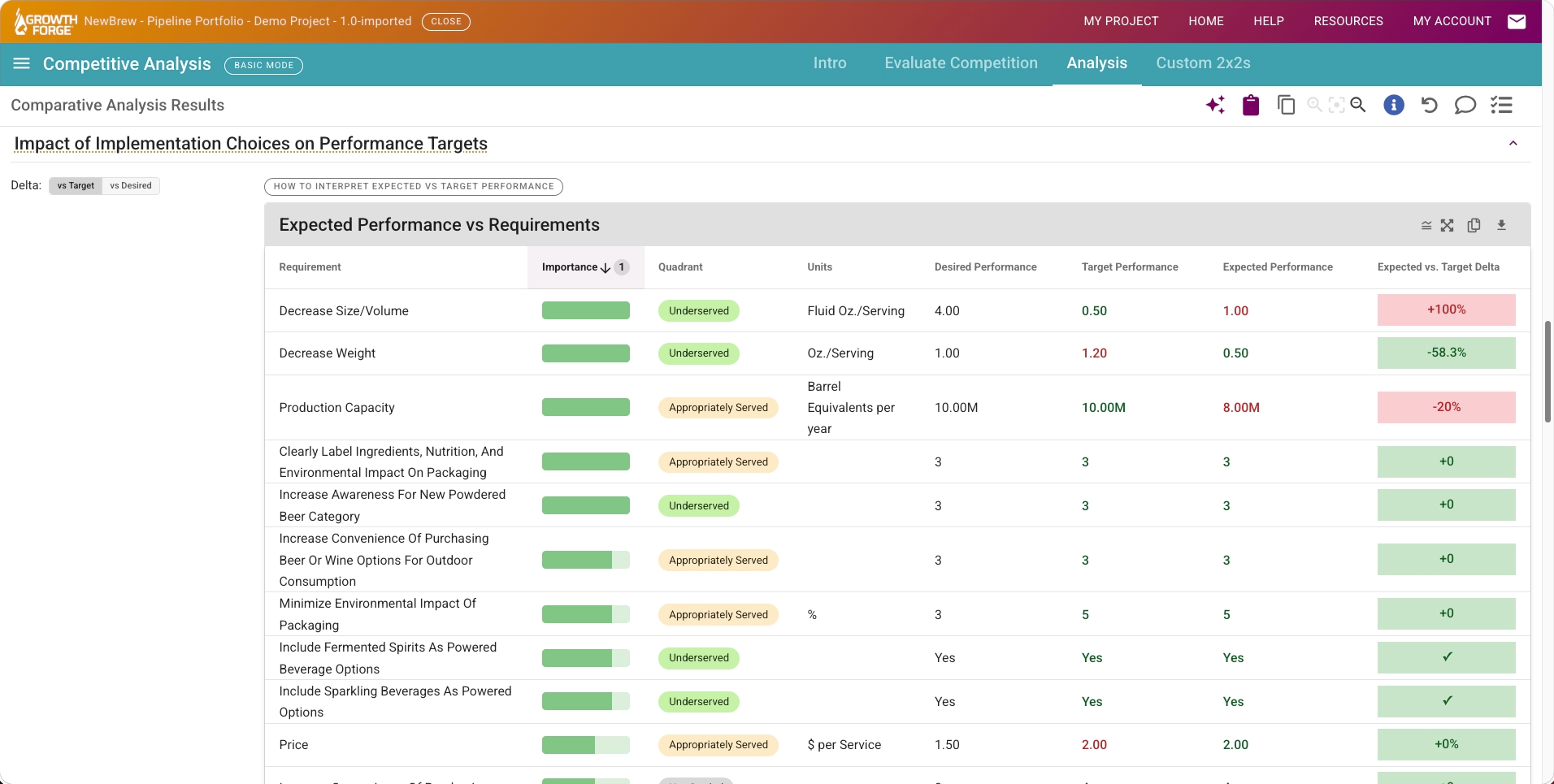Switch to the Evaluate Competition tab

[x=961, y=63]
